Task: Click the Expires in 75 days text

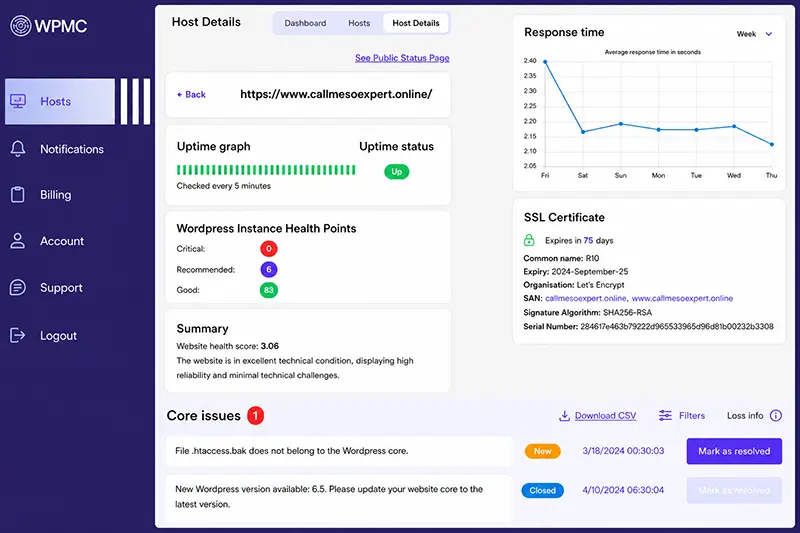Action: coord(579,240)
